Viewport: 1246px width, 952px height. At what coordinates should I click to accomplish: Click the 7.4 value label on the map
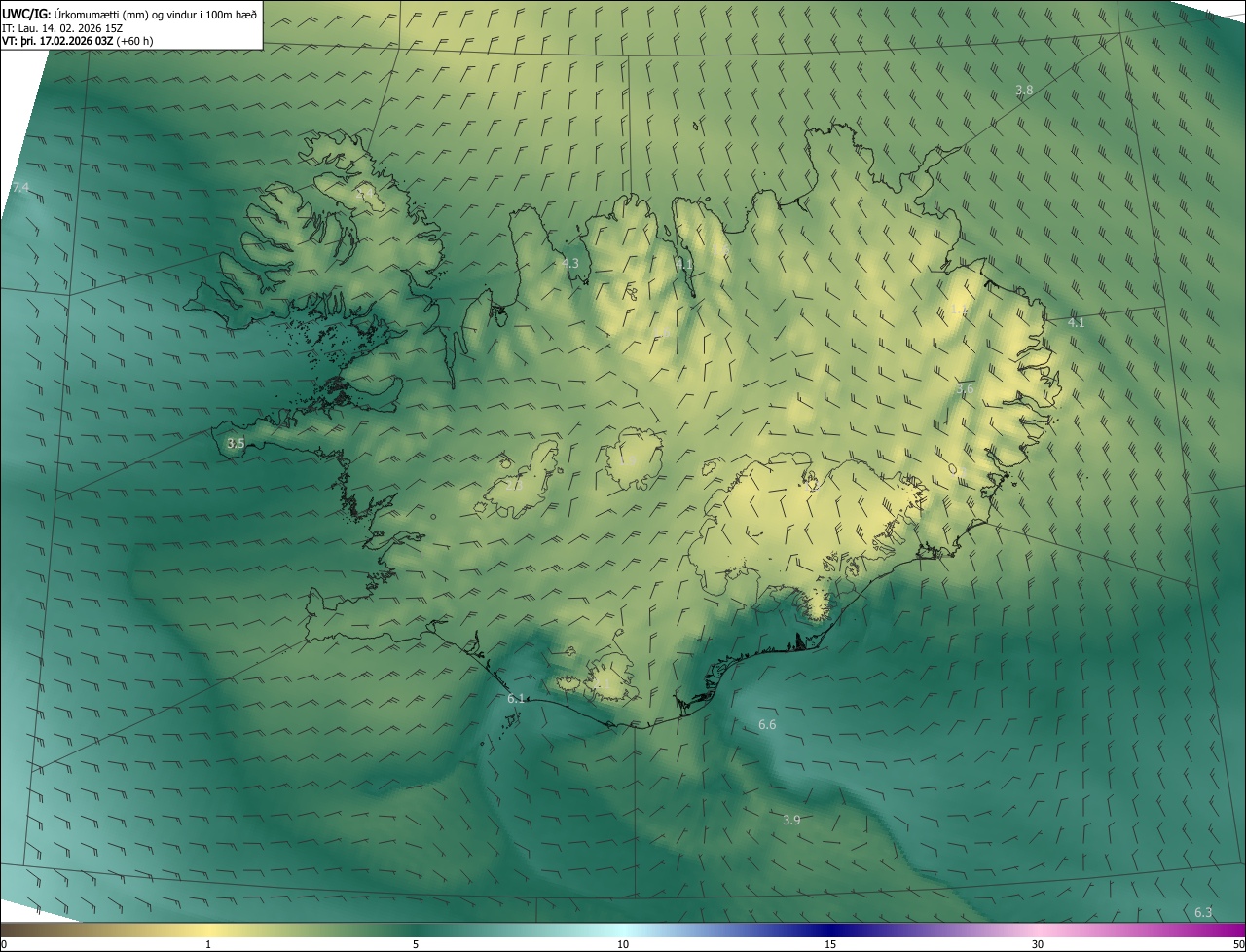[x=20, y=187]
